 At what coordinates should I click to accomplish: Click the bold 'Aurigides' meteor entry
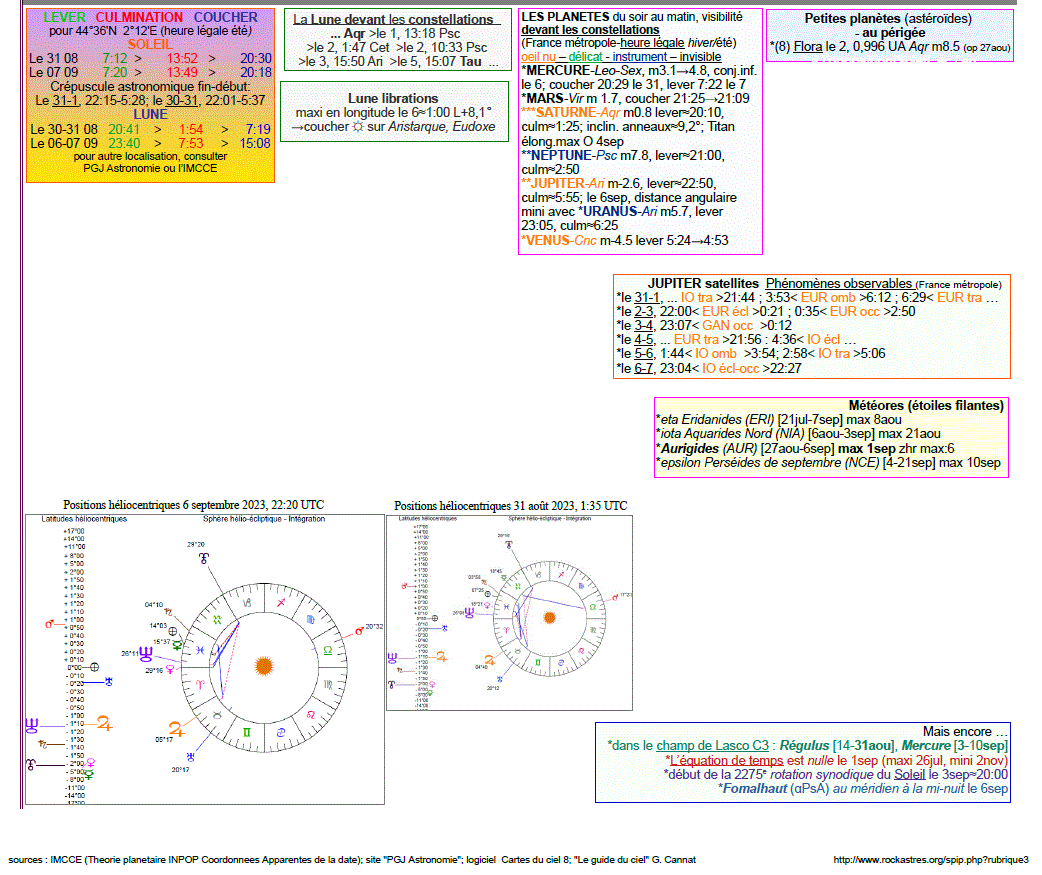(x=690, y=448)
